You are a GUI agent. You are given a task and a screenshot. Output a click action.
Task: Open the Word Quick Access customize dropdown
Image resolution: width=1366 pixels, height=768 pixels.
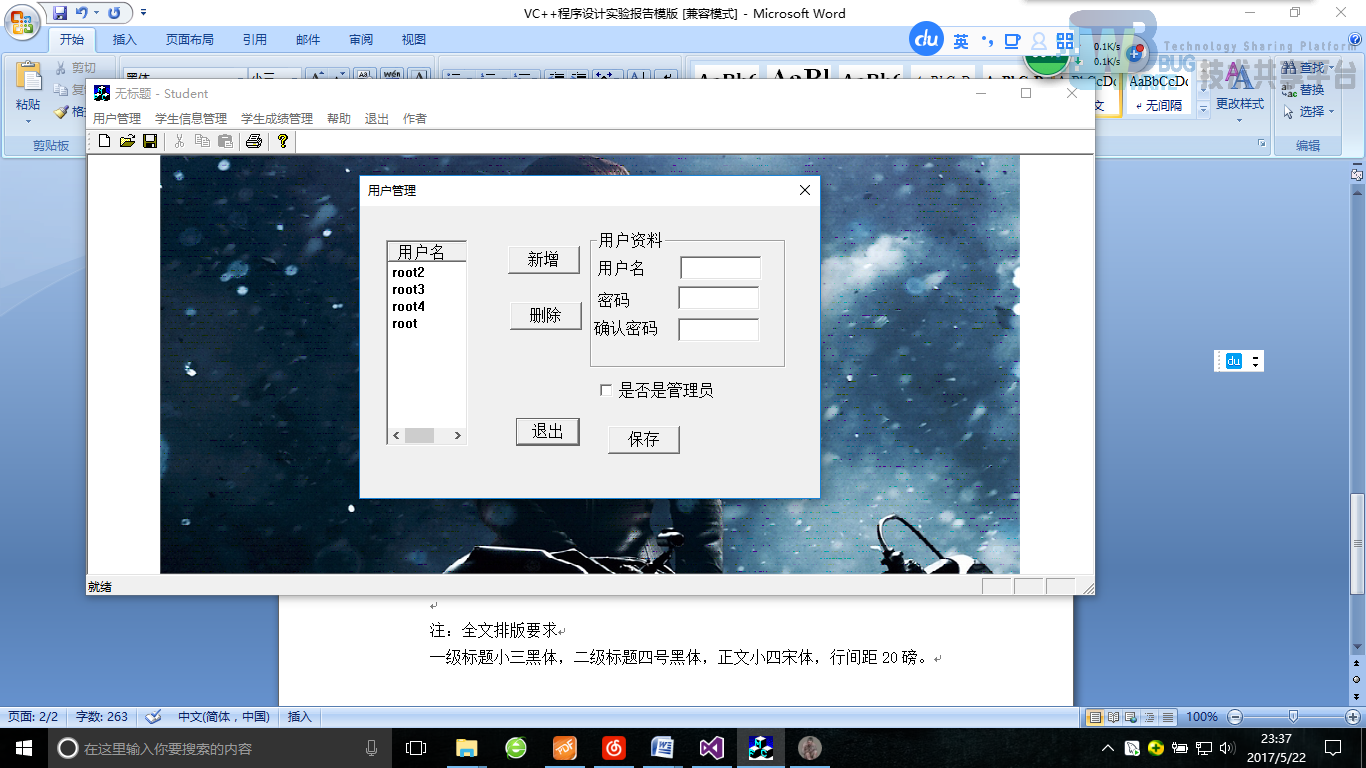coord(143,13)
